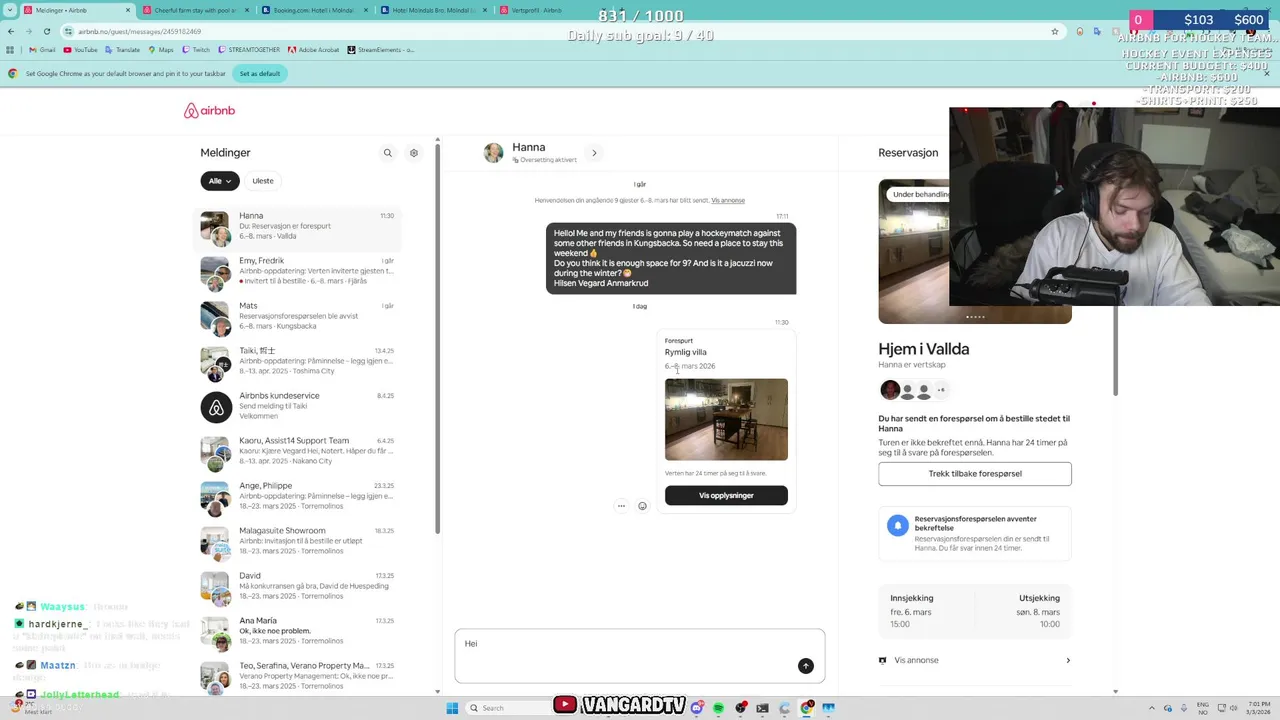Open the Taiki conversation

click(297, 362)
